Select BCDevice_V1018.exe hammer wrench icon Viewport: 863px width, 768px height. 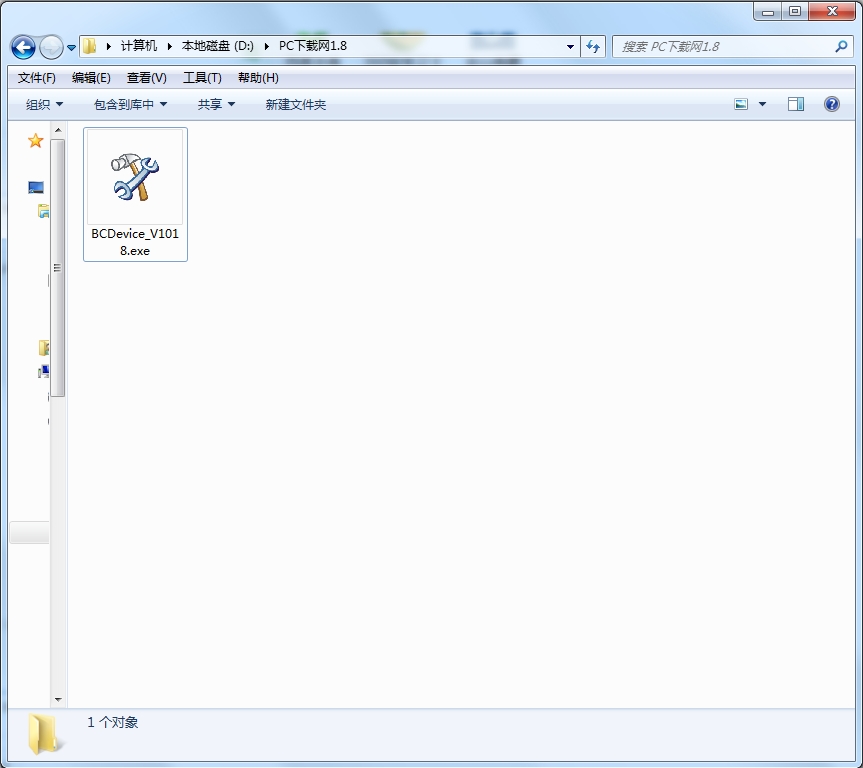(x=135, y=177)
